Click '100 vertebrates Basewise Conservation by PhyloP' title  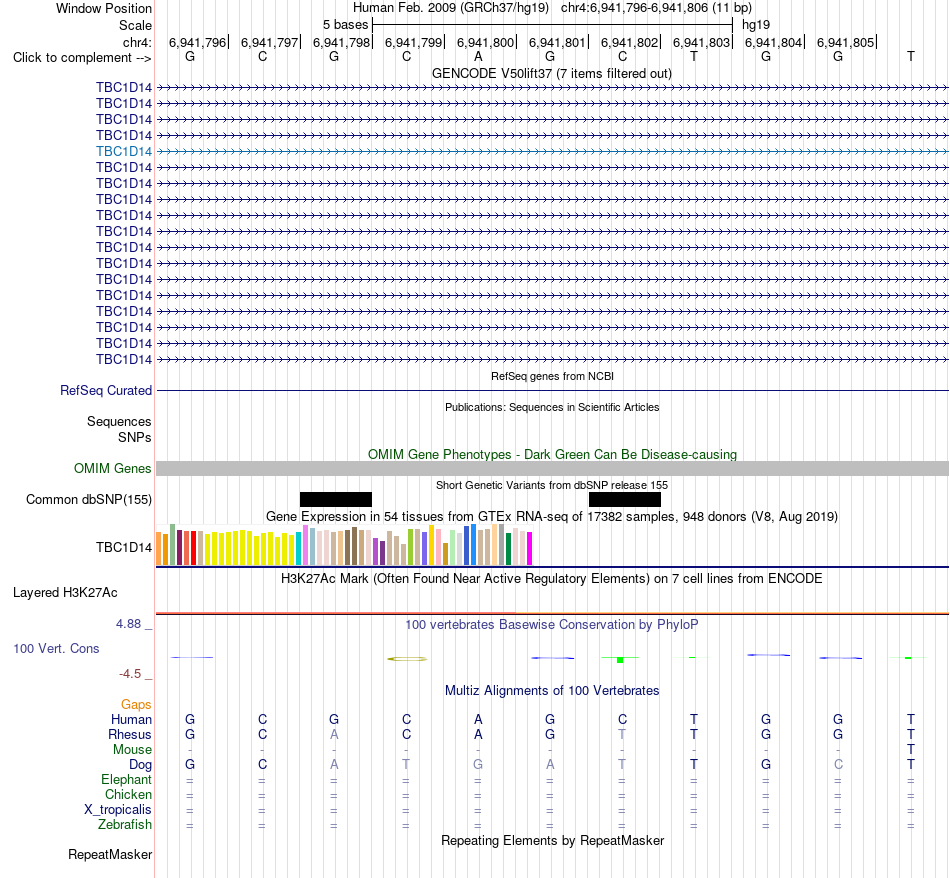(552, 625)
